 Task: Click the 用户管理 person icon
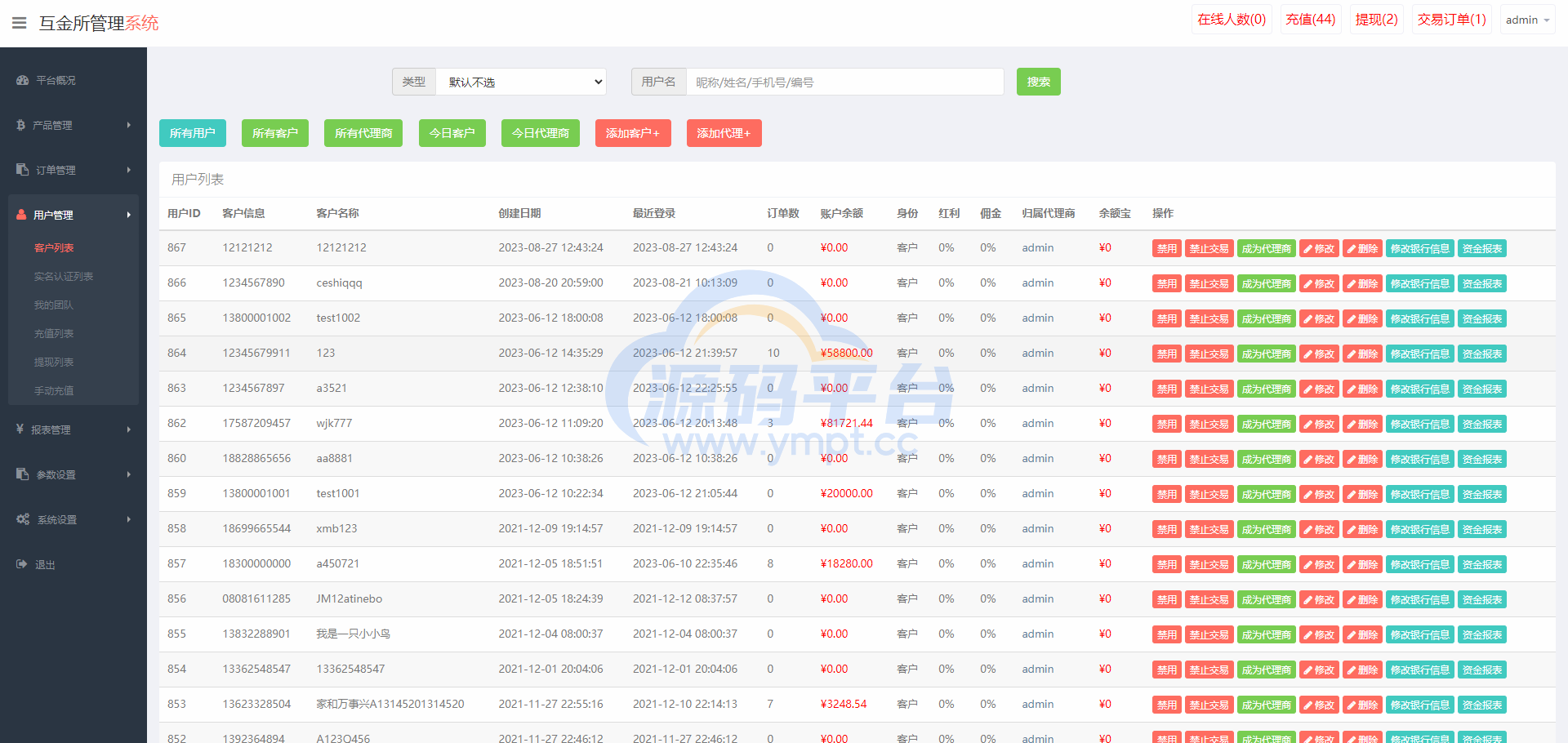[21, 215]
